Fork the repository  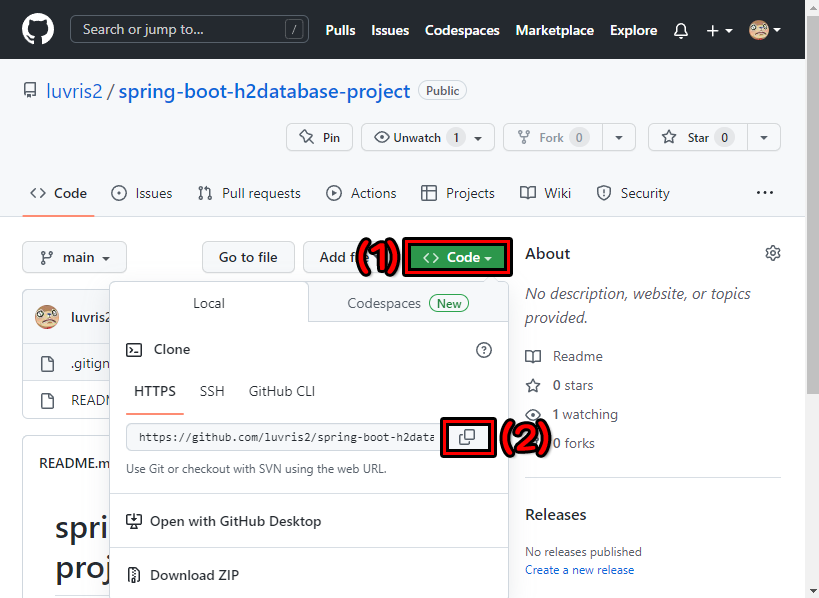click(x=553, y=137)
